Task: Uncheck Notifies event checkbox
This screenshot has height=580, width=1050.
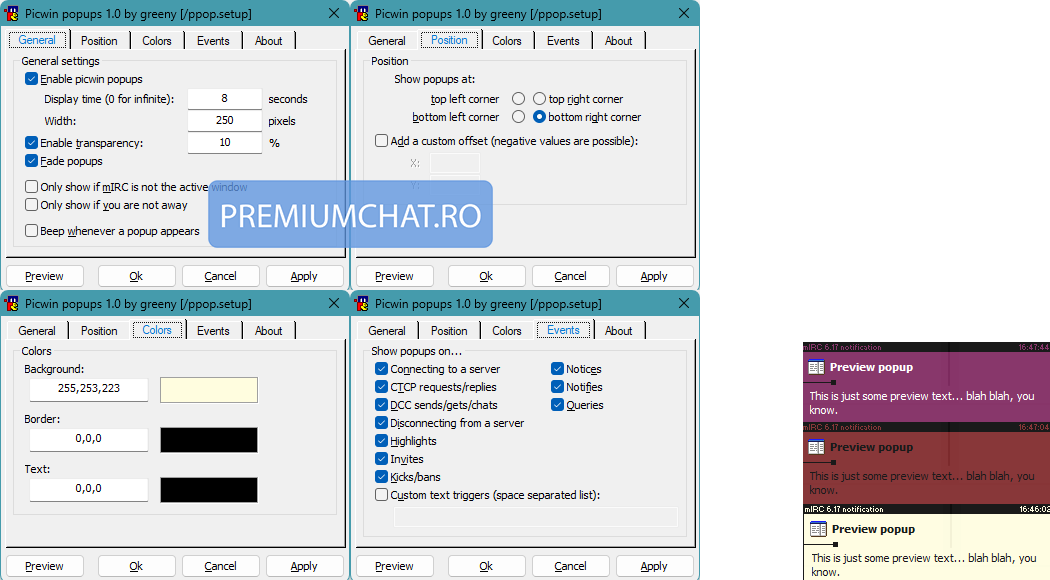Action: pos(557,387)
